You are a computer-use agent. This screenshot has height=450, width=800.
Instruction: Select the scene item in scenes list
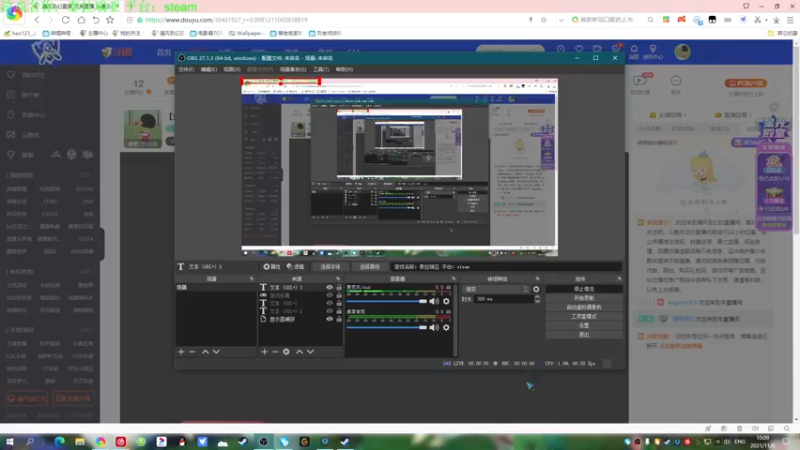click(x=216, y=287)
